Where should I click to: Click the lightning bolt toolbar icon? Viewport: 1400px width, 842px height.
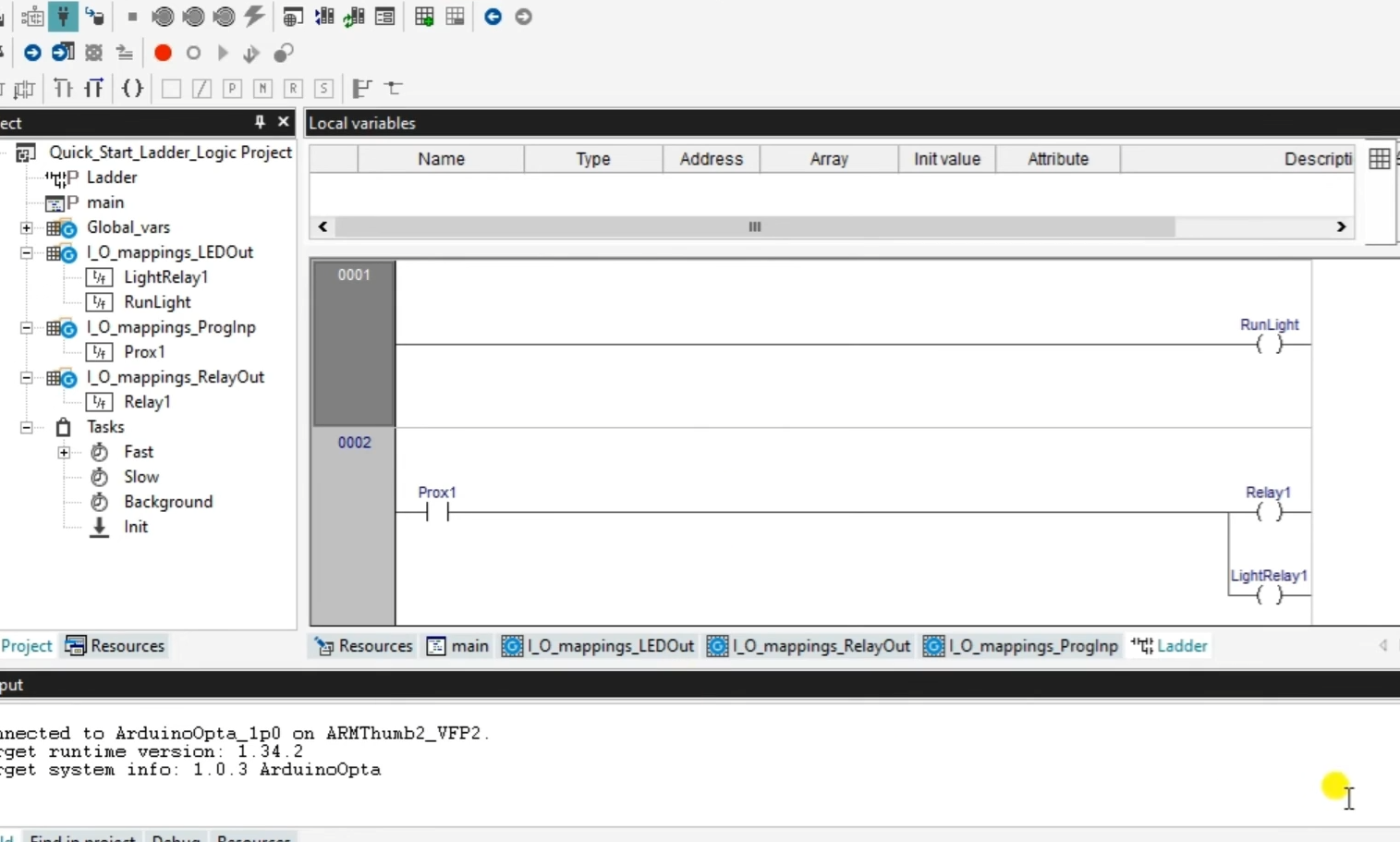tap(254, 17)
